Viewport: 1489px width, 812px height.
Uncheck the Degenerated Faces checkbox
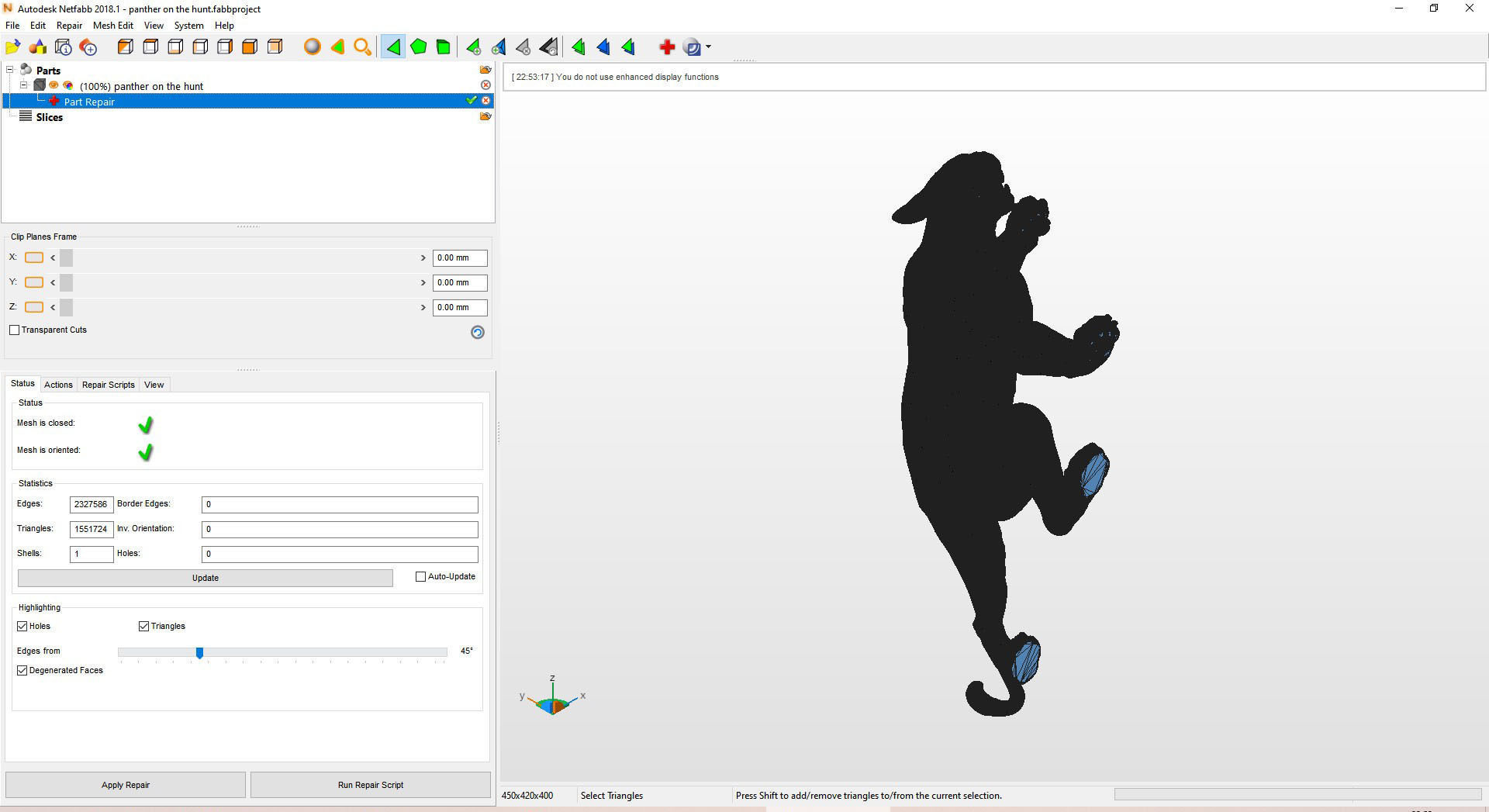(x=22, y=670)
